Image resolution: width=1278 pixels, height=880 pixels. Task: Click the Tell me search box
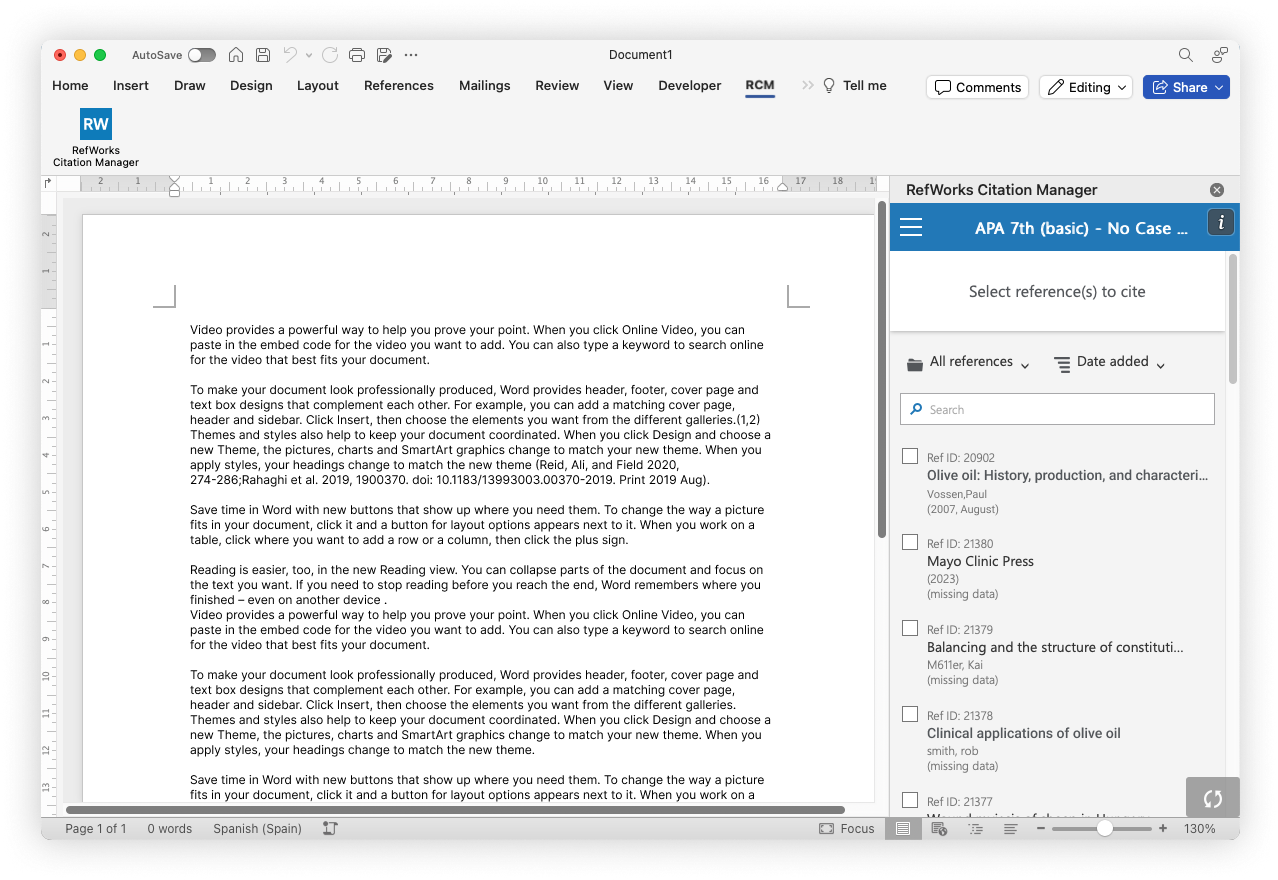coord(854,86)
